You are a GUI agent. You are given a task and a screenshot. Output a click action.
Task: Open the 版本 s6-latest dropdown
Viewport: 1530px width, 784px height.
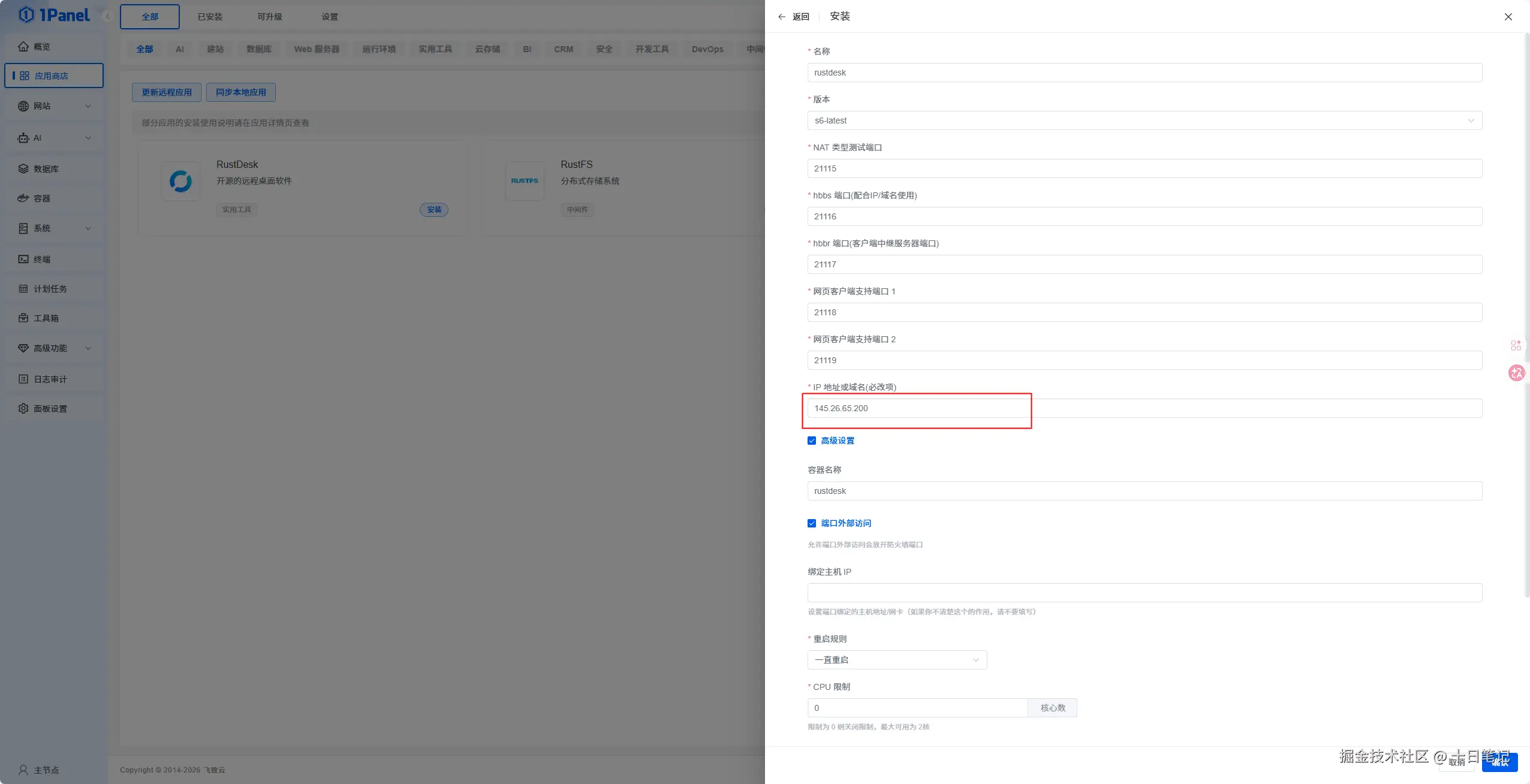(x=1144, y=120)
